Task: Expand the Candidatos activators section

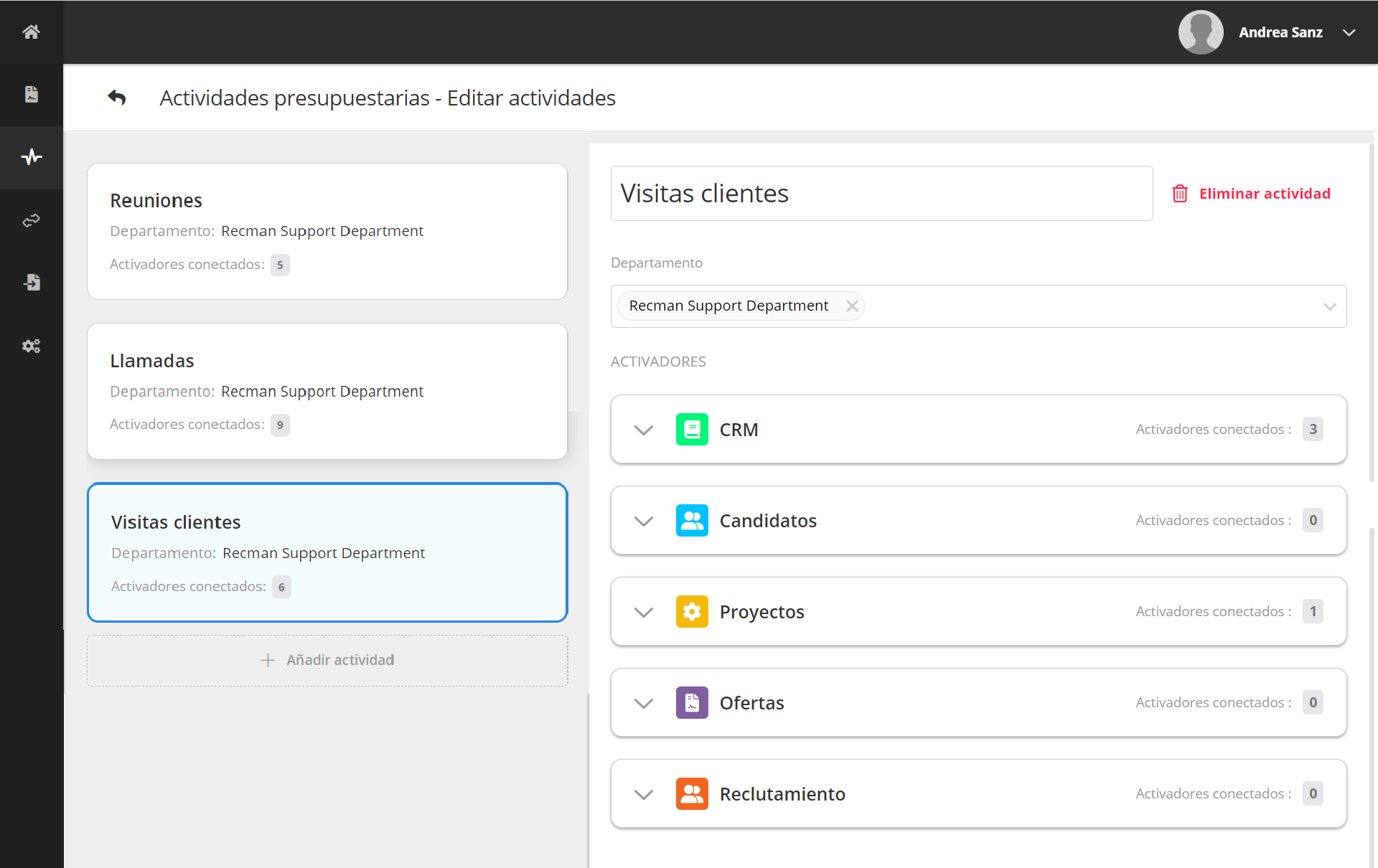Action: (x=644, y=521)
